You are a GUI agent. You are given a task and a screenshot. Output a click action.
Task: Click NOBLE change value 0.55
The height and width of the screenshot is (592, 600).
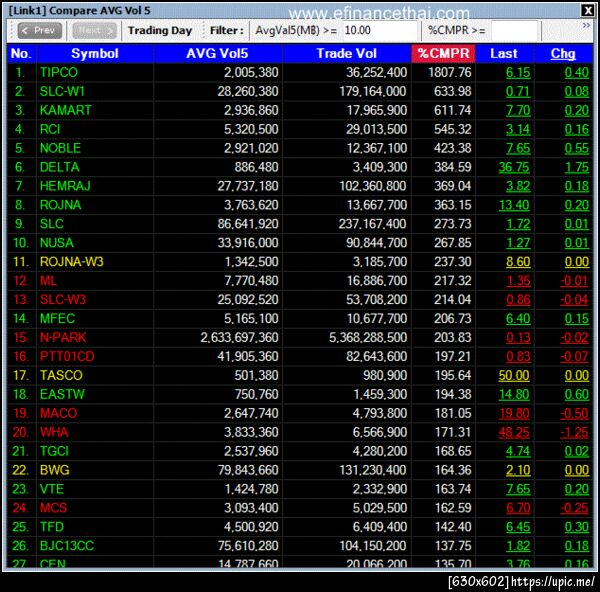(577, 148)
